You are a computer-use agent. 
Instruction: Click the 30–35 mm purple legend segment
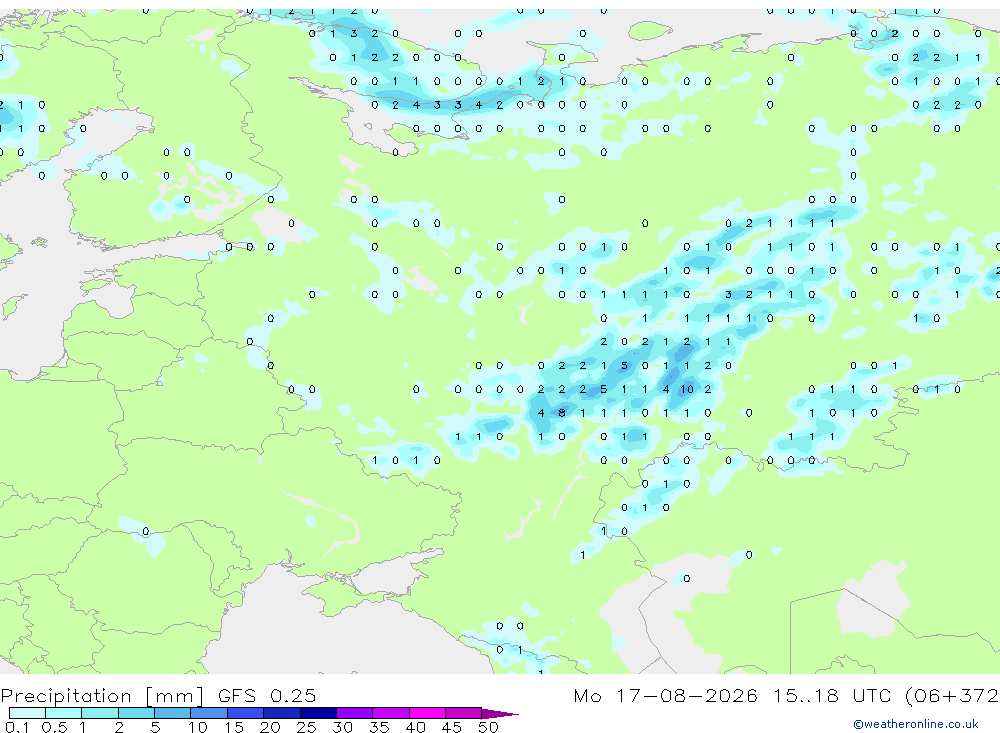355,713
